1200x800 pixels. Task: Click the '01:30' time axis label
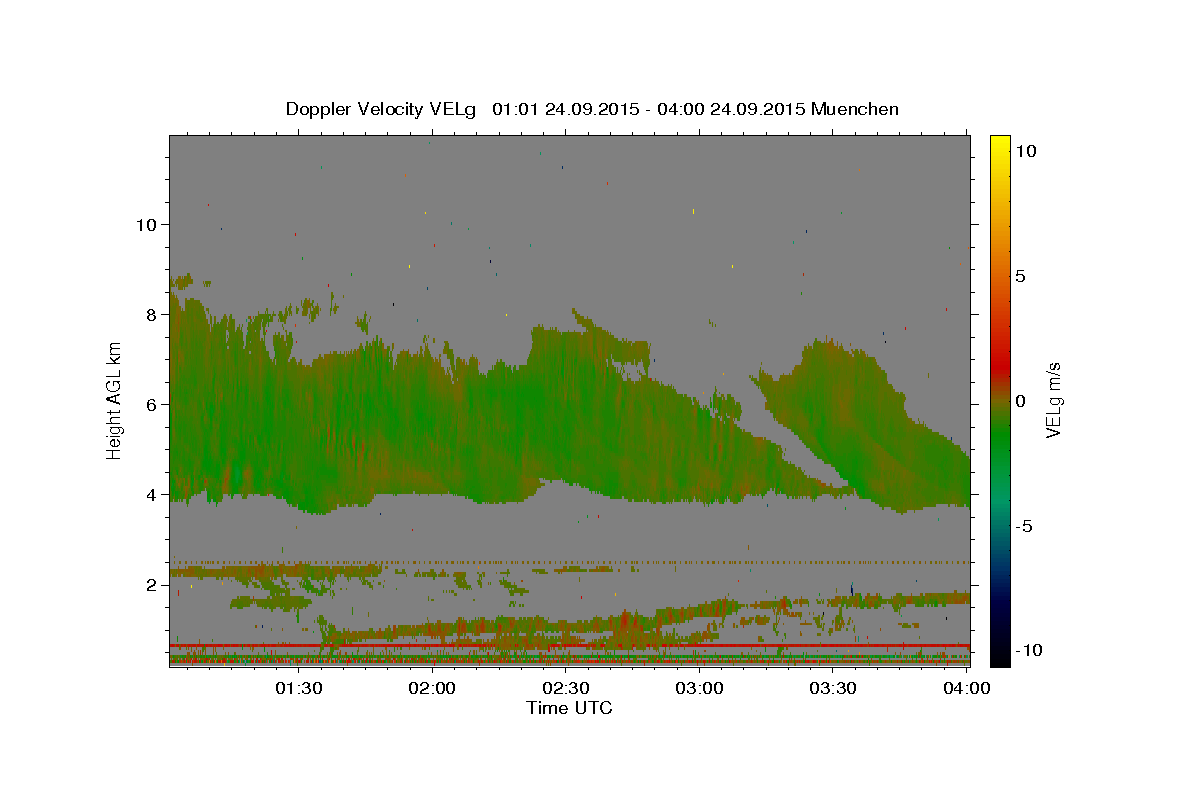pyautogui.click(x=299, y=688)
